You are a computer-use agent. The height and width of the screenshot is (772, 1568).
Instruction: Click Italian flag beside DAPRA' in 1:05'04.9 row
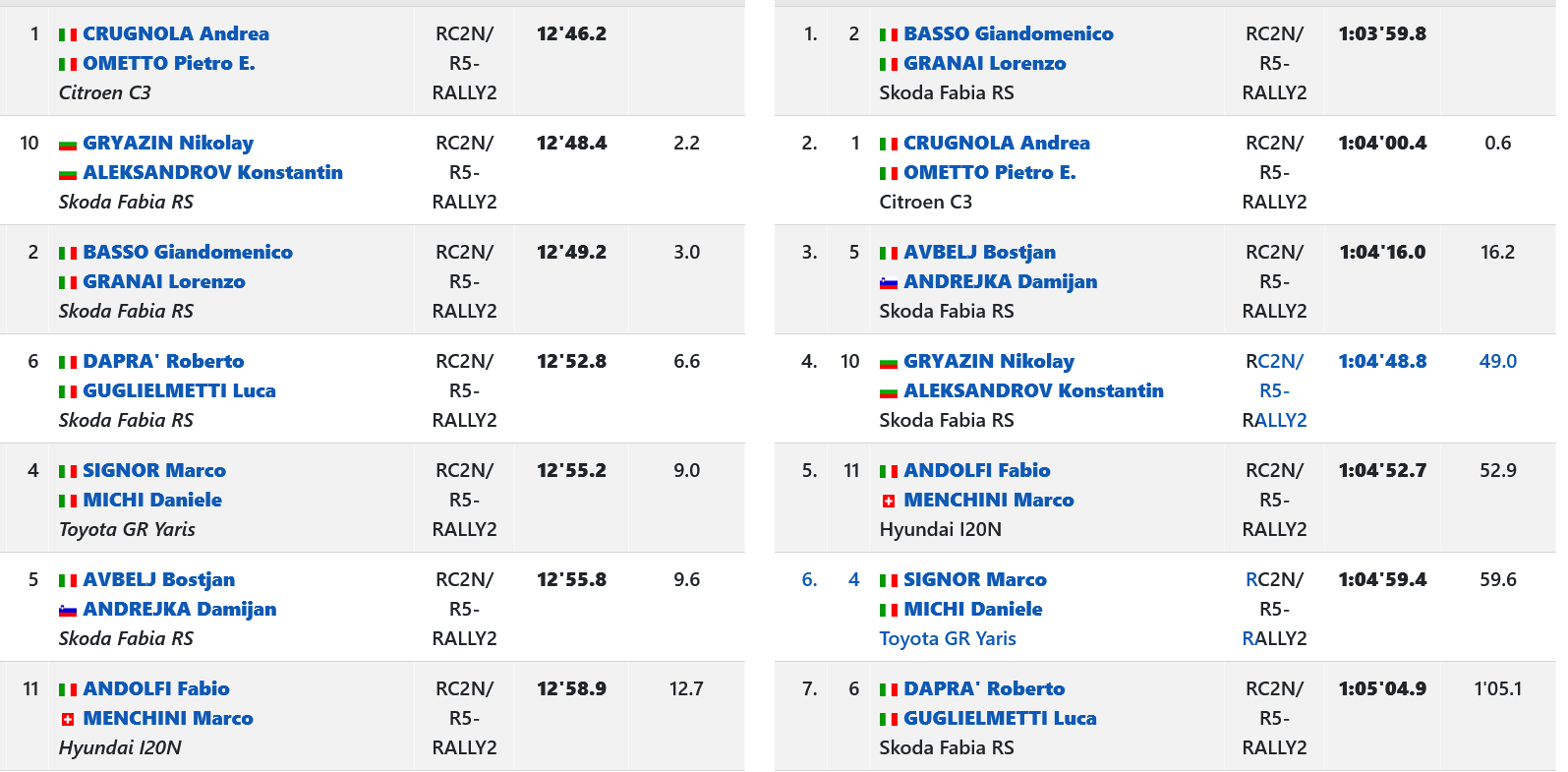click(x=889, y=690)
